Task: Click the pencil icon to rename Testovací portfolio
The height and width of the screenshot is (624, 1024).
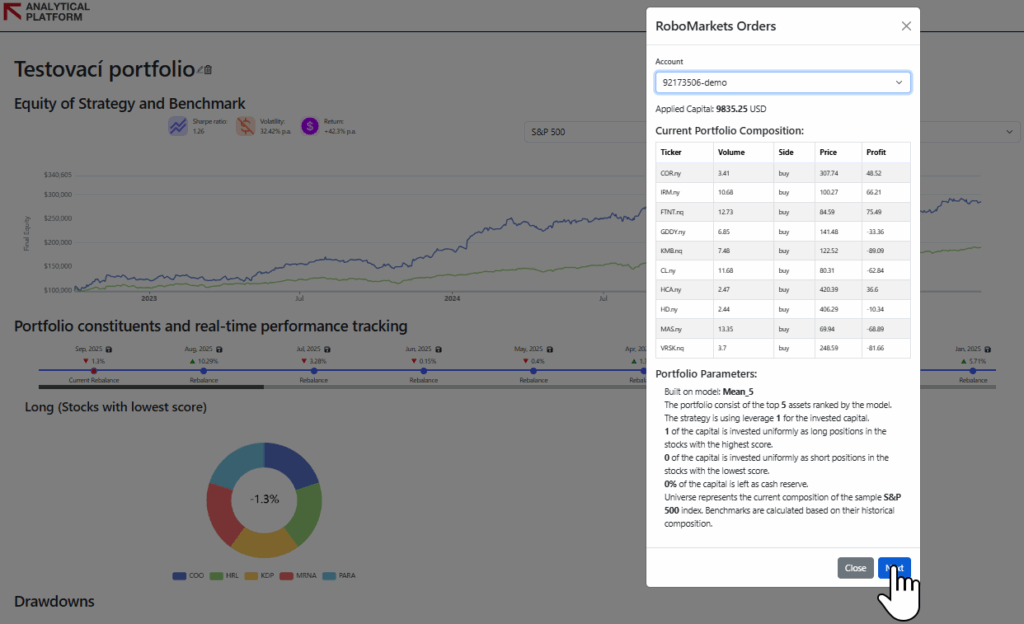Action: (202, 69)
